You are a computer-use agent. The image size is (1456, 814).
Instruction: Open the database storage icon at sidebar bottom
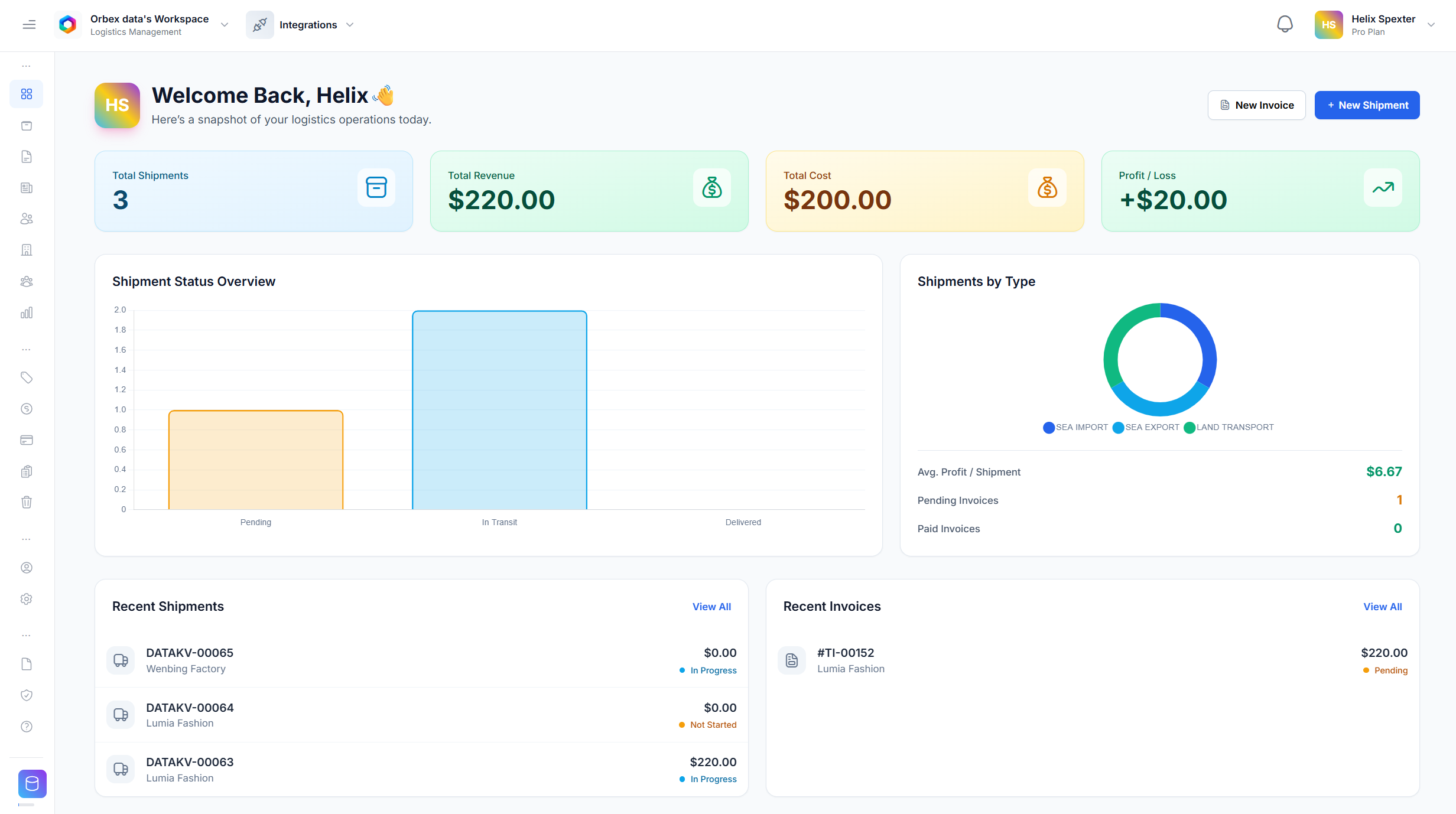(x=32, y=784)
